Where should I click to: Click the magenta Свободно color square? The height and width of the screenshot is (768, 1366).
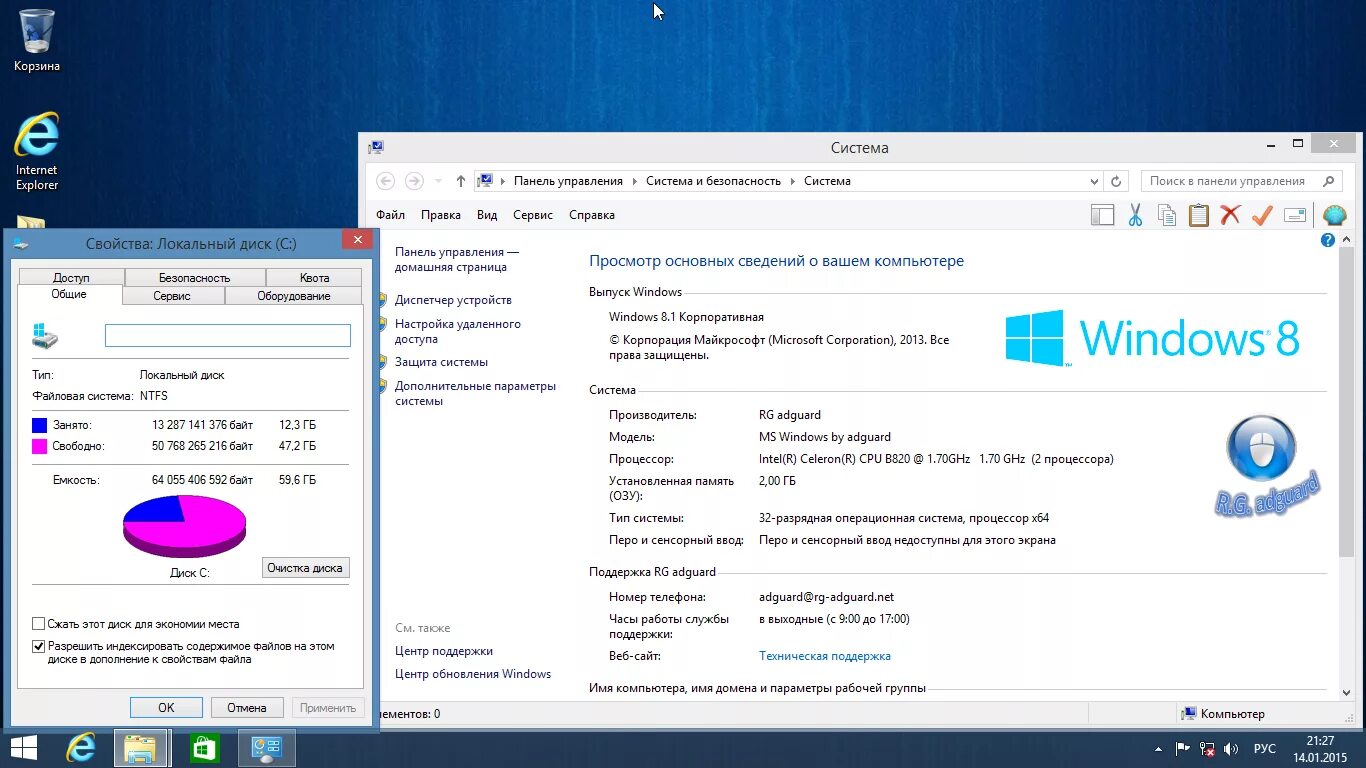(x=40, y=446)
